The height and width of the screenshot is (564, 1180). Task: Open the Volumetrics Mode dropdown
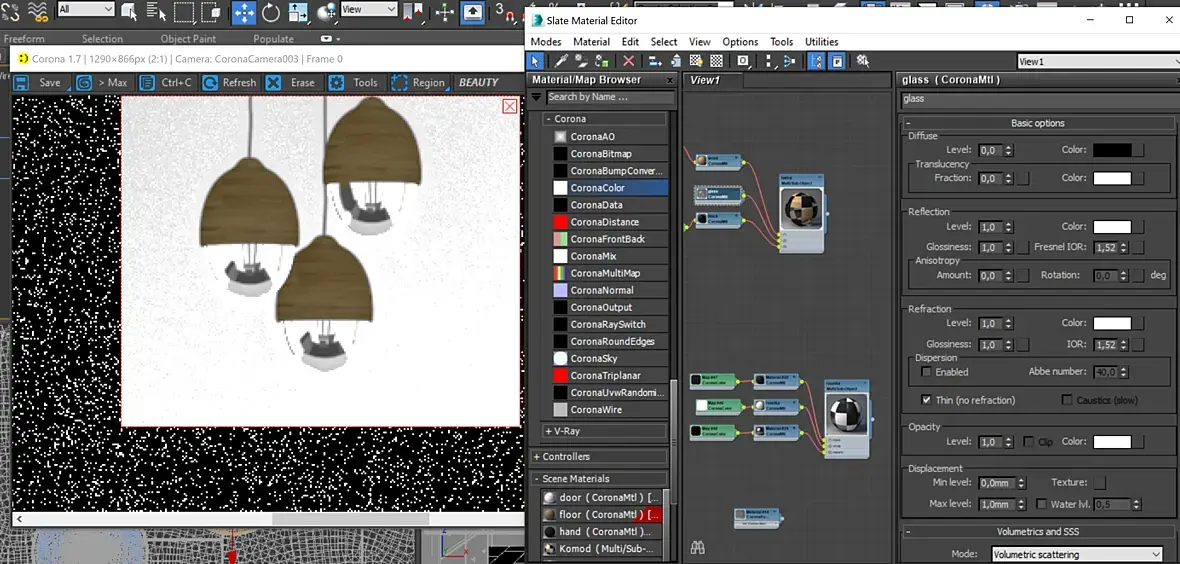pyautogui.click(x=1077, y=554)
